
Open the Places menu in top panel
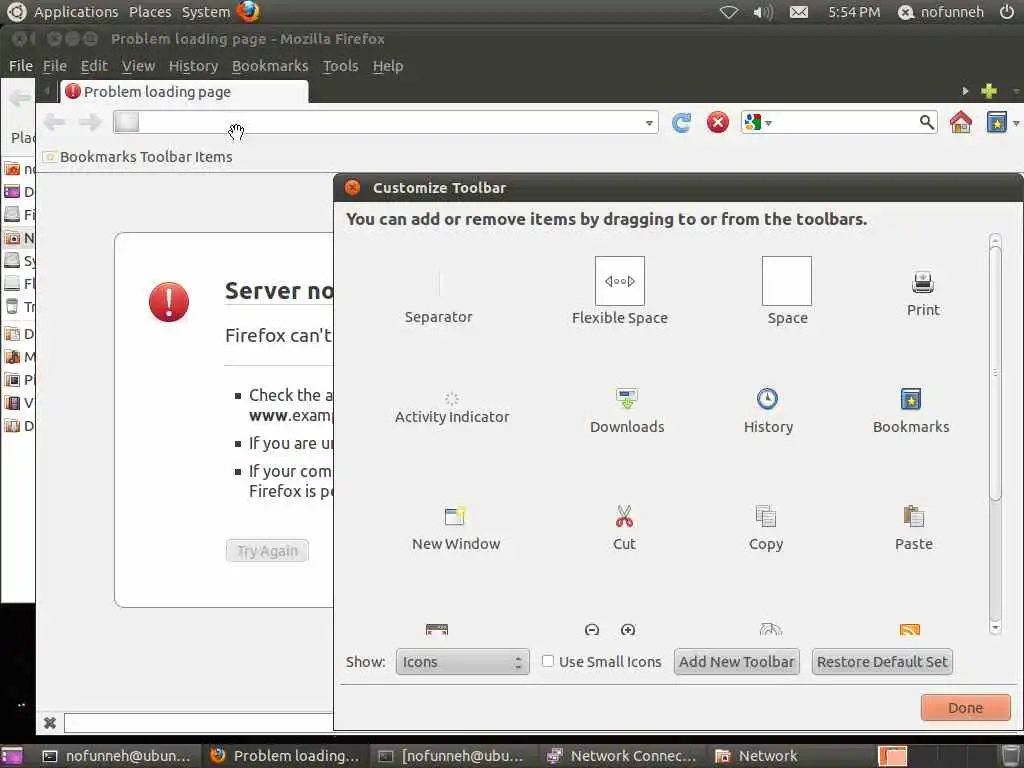150,12
